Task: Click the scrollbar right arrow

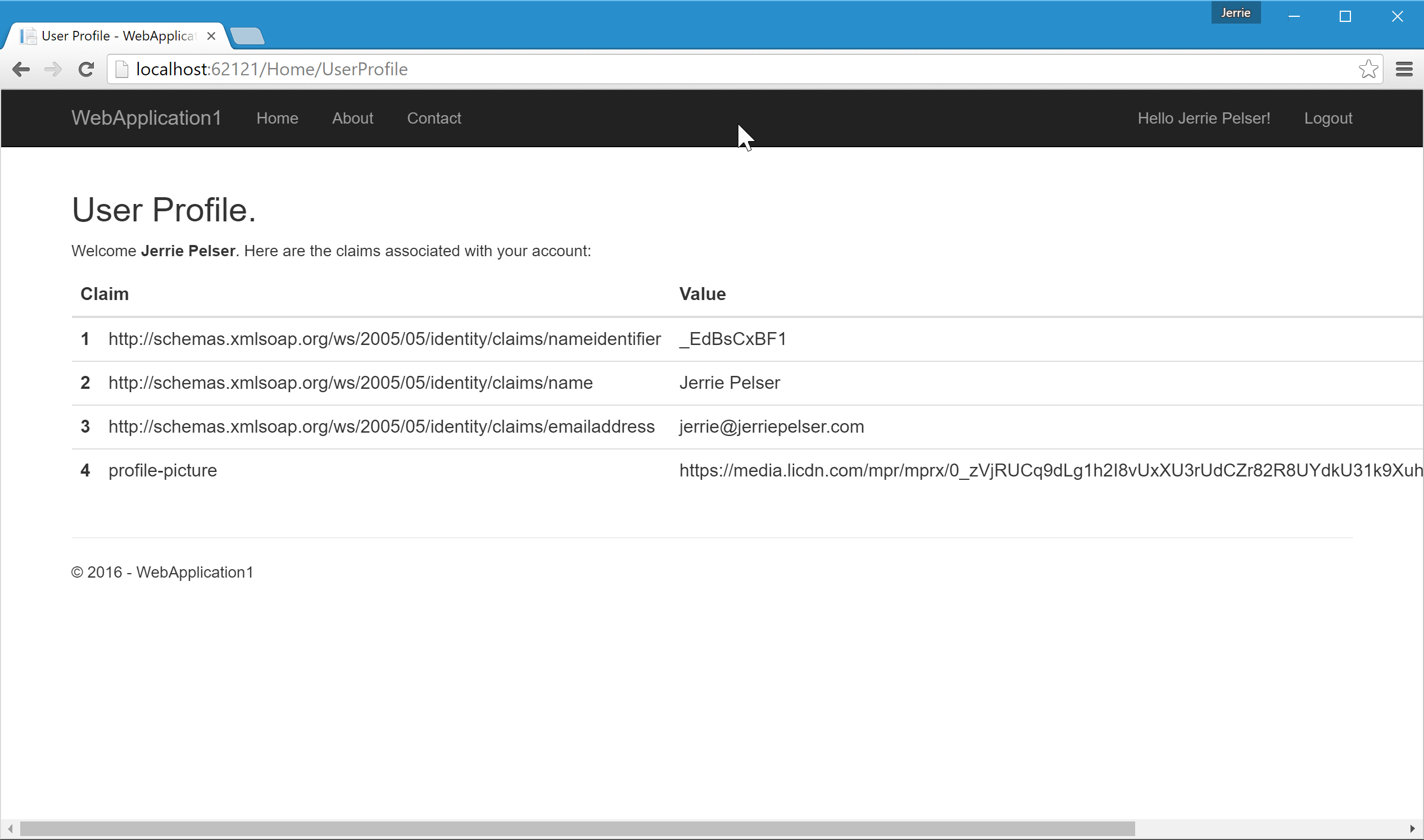Action: (x=1412, y=829)
